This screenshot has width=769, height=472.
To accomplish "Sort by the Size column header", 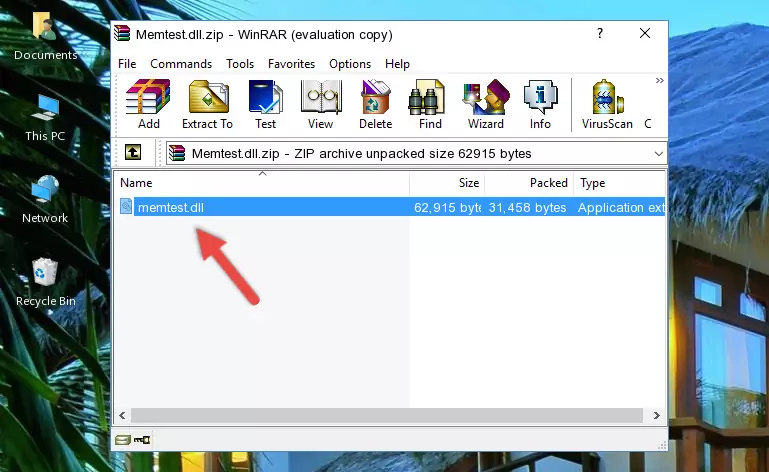I will (447, 183).
